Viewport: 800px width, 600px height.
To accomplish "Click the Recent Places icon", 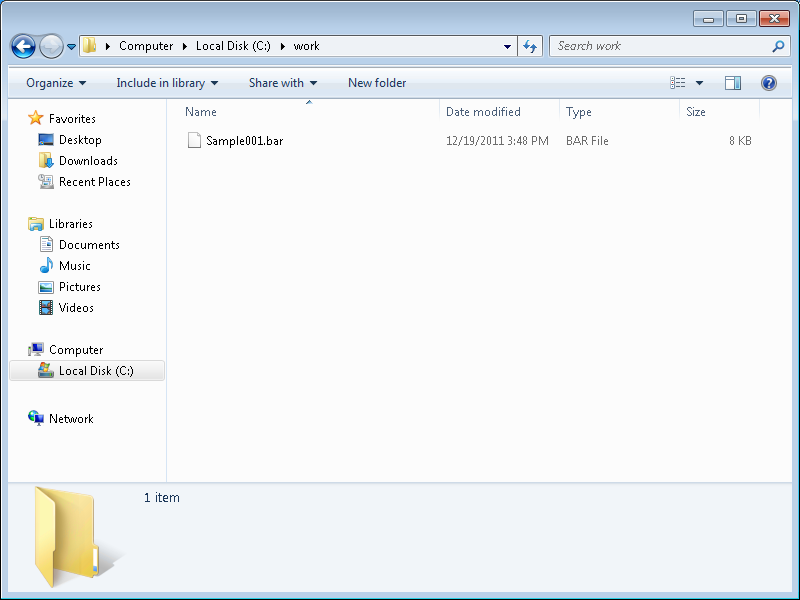I will click(x=46, y=182).
